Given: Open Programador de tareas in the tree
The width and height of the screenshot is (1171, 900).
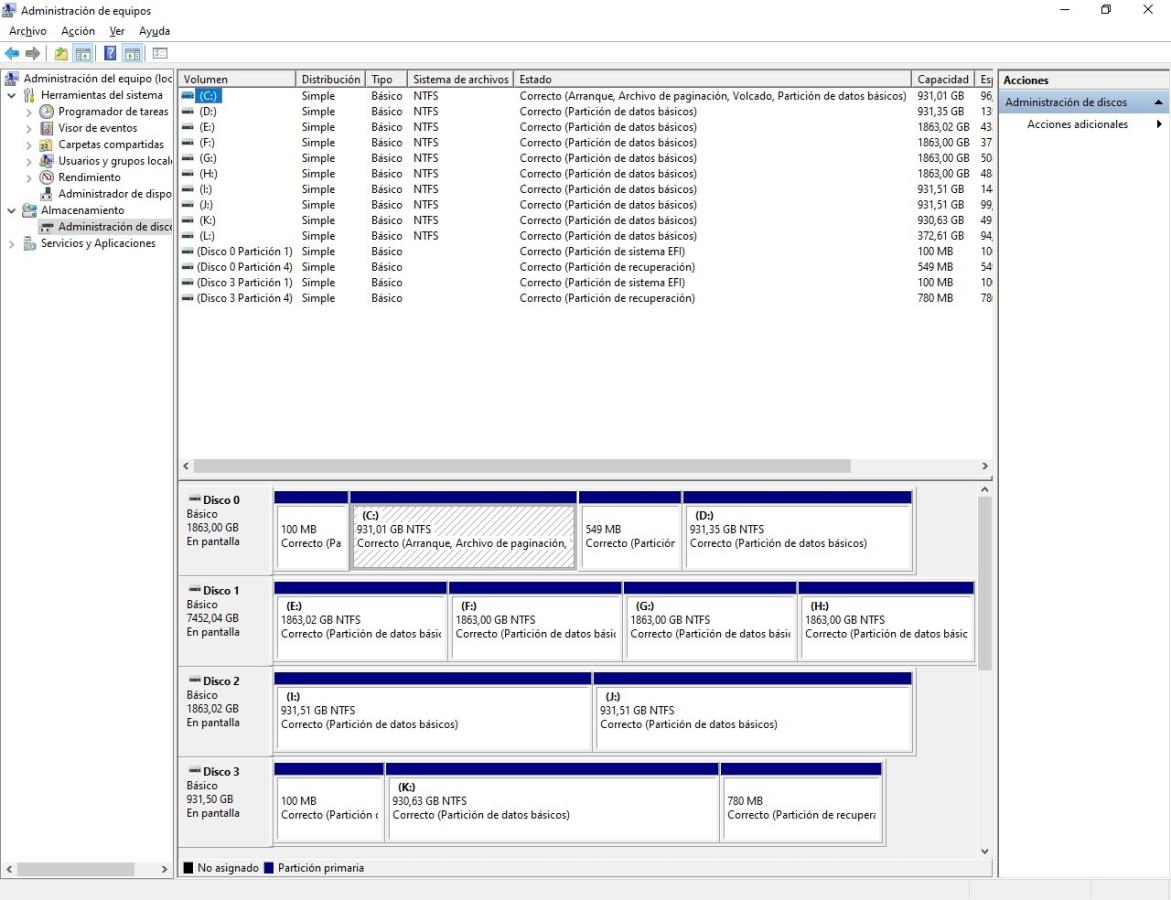Looking at the screenshot, I should click(112, 112).
